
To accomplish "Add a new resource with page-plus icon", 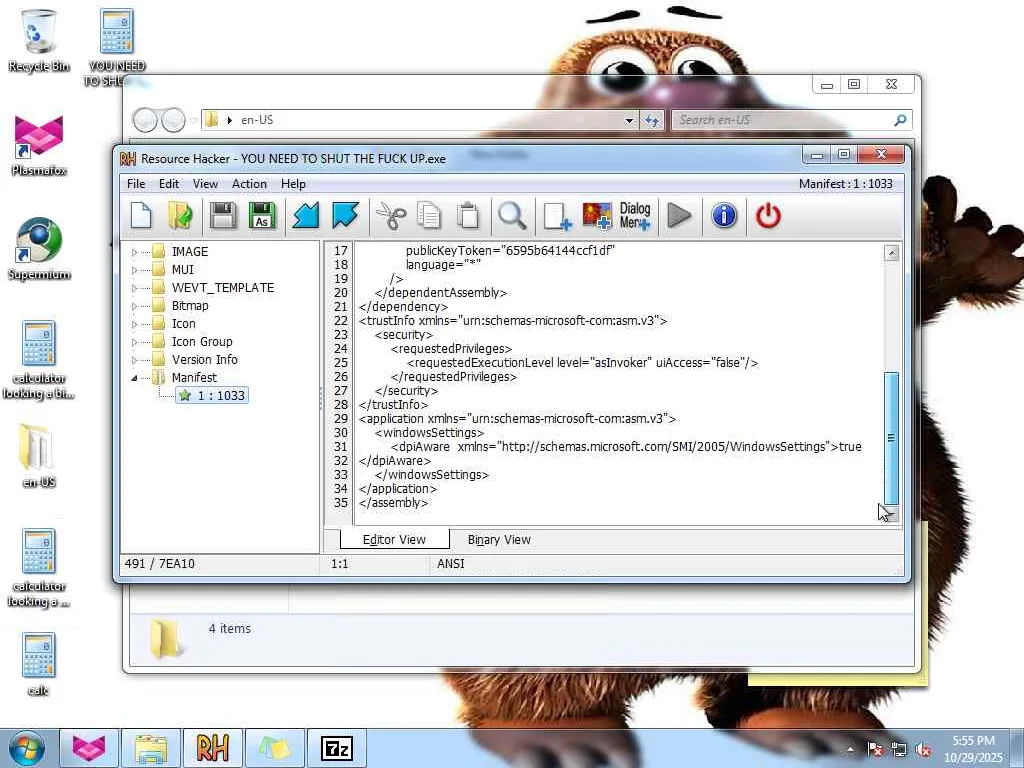I will [x=557, y=216].
